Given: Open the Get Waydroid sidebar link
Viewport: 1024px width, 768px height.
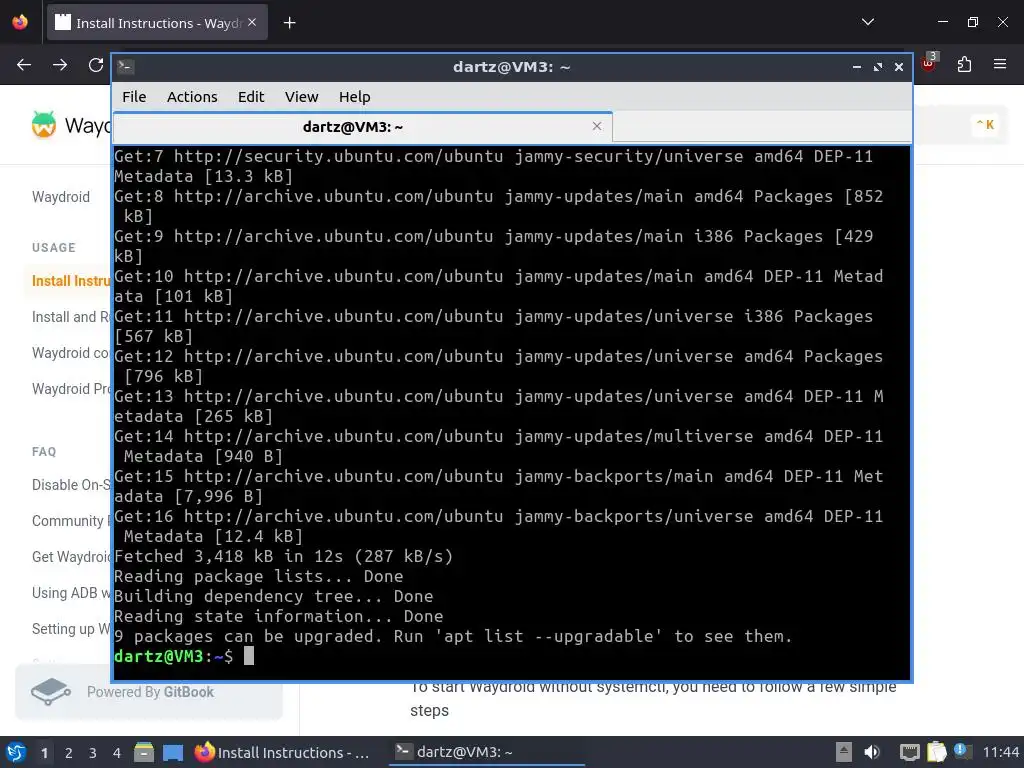Looking at the screenshot, I should pos(71,556).
